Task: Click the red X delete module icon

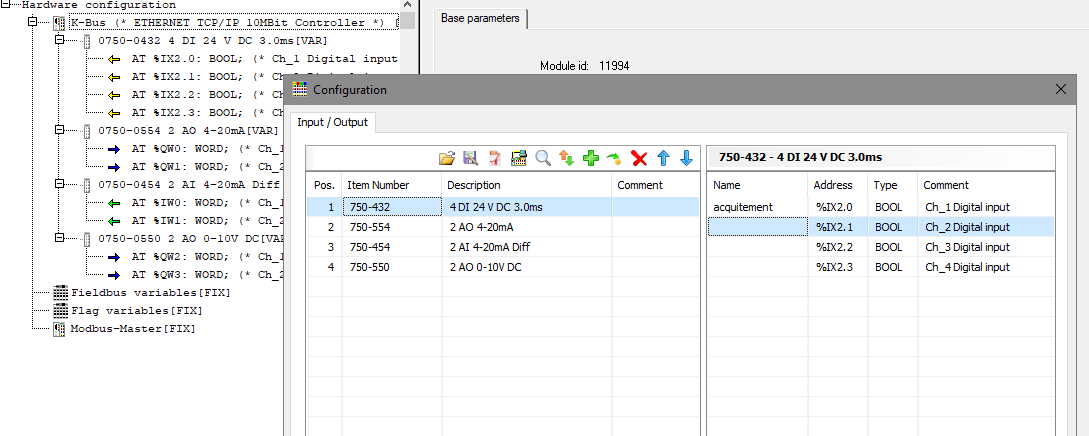Action: point(639,158)
